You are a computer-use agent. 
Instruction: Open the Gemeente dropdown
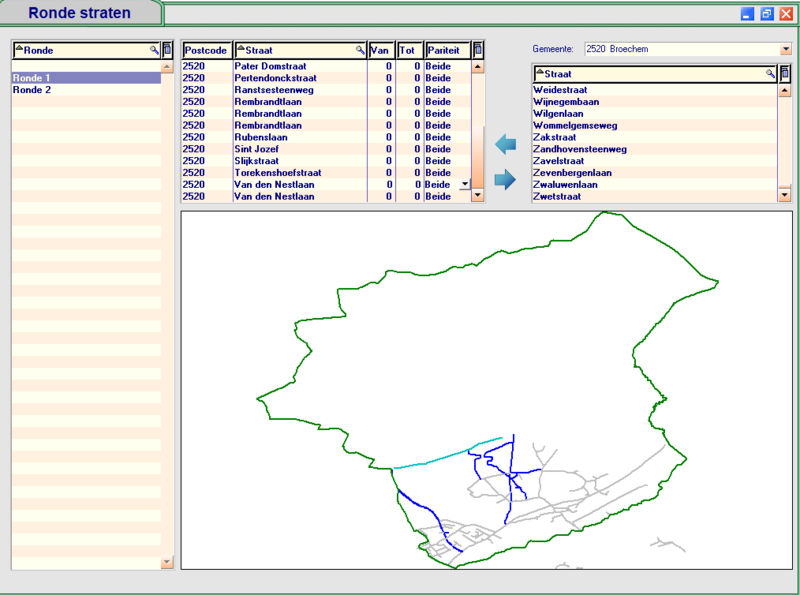tap(785, 49)
